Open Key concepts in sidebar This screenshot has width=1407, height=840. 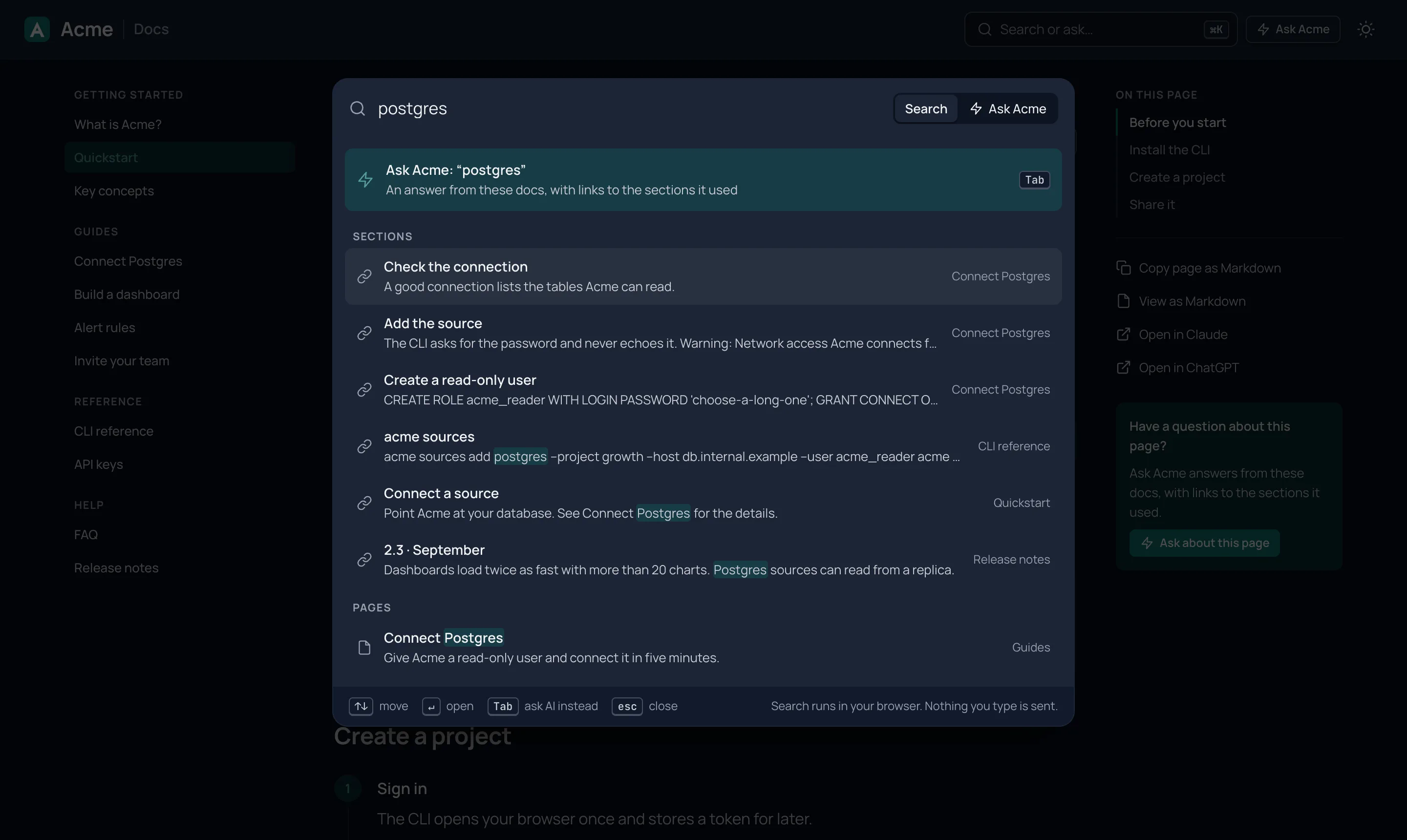point(114,191)
